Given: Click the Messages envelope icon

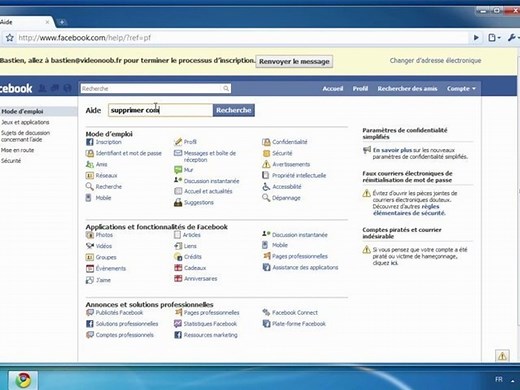Looking at the screenshot, I should (178, 153).
